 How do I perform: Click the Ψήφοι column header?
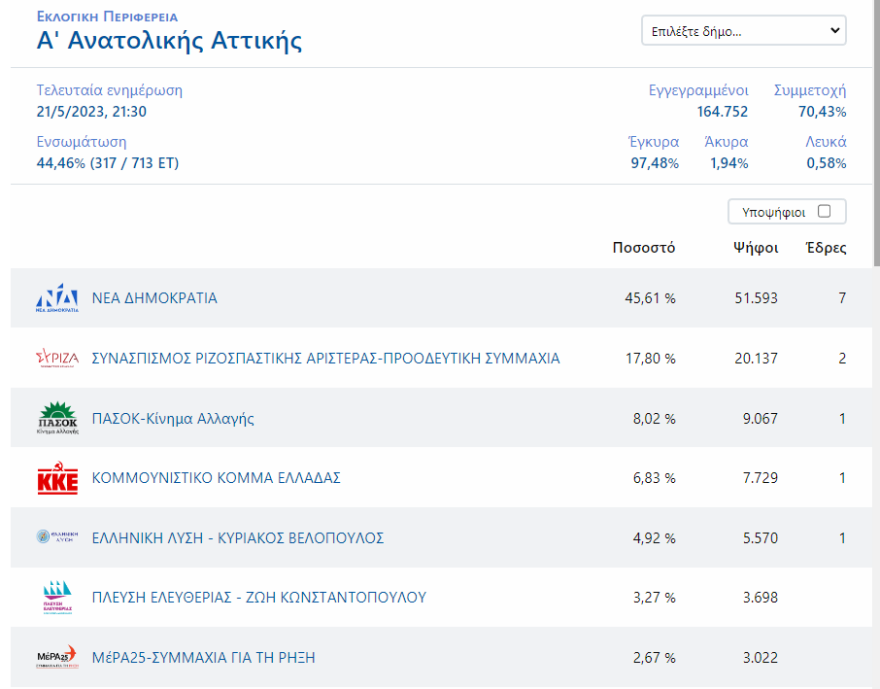[755, 248]
